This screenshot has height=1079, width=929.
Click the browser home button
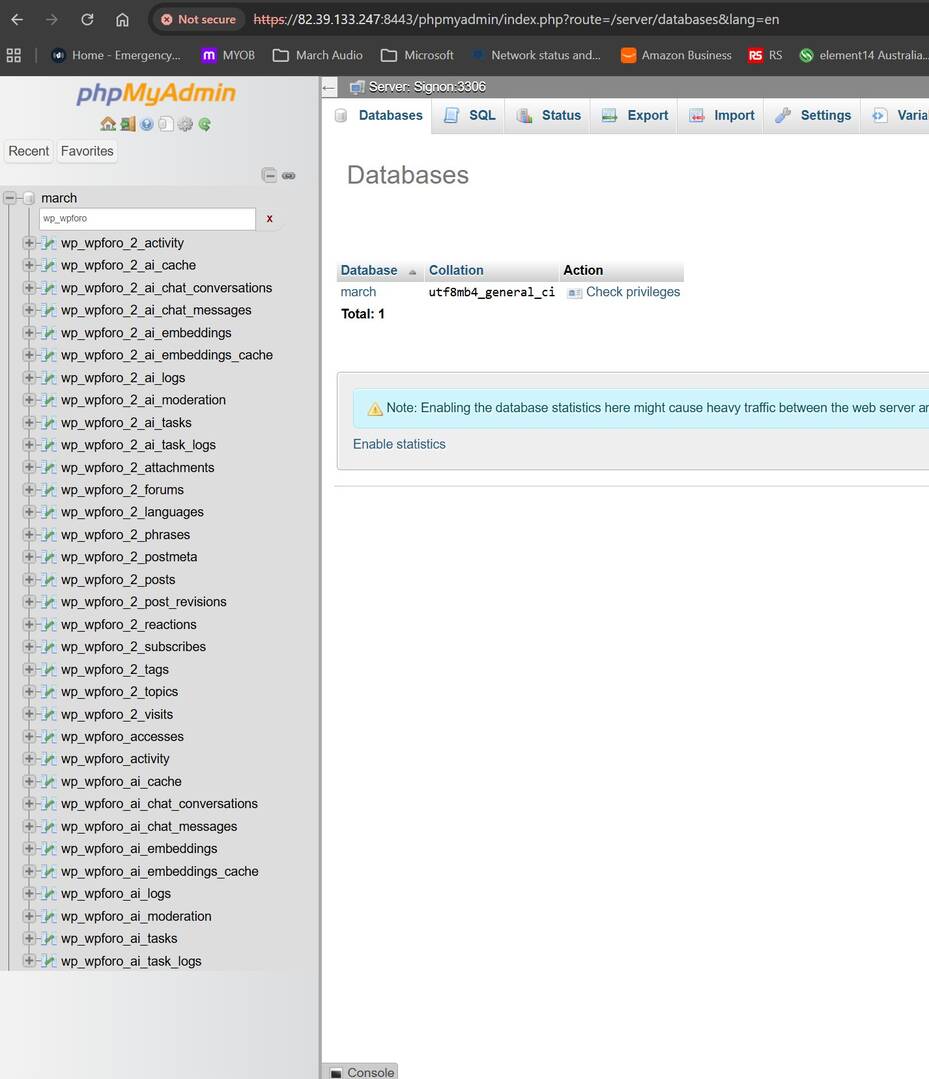(122, 19)
